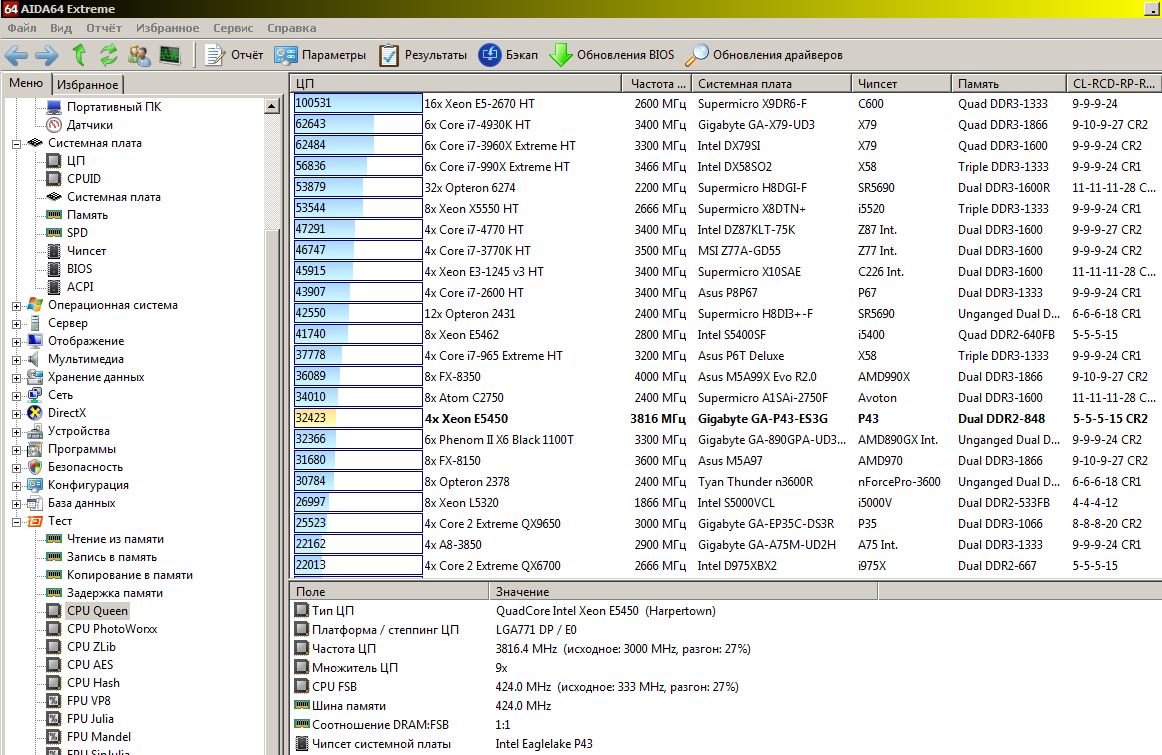Expand the Мультимедиа tree node
1162x755 pixels.
(x=16, y=359)
